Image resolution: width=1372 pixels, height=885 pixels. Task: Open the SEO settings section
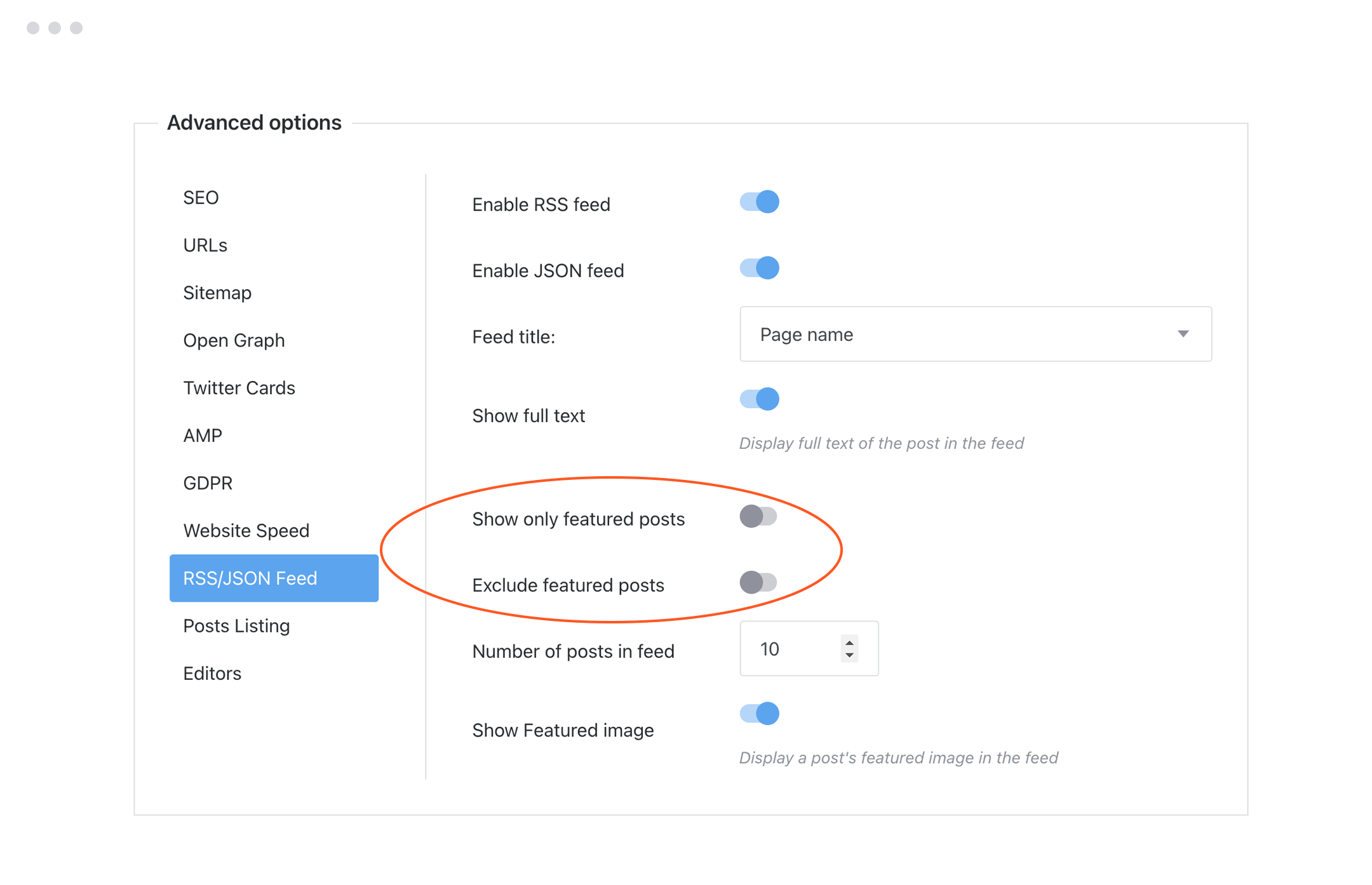tap(201, 197)
